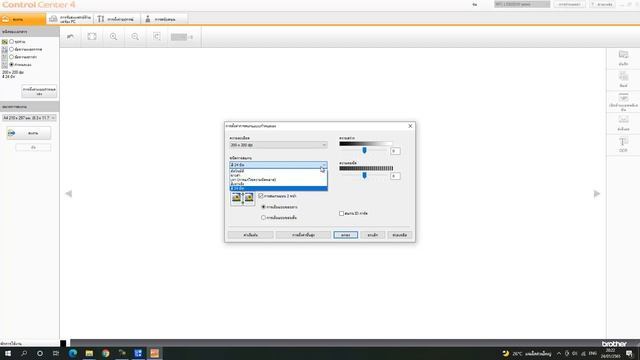Select the Custom document type radio
This screenshot has height=360, width=640.
[x=11, y=64]
